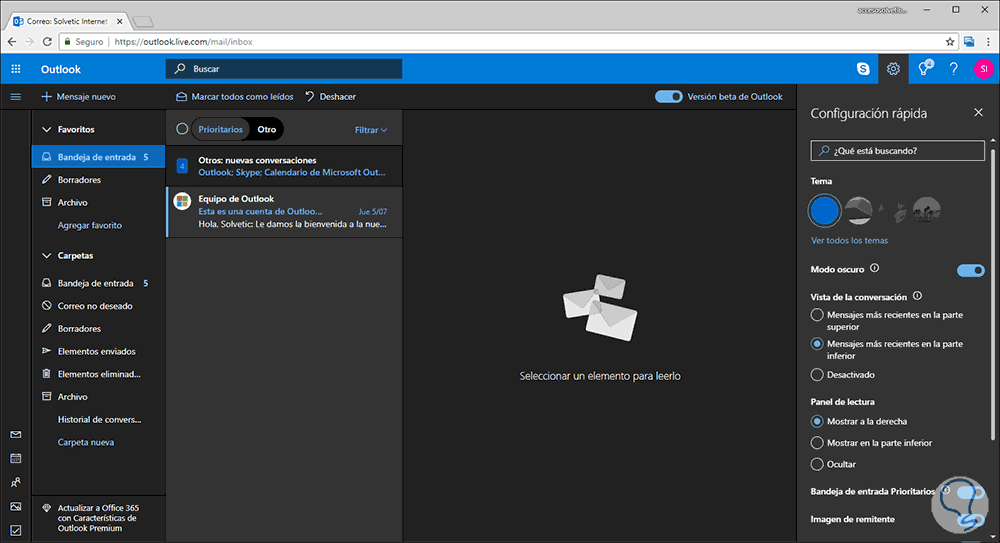Collapse the Carpetas section
Image resolution: width=1000 pixels, height=543 pixels.
point(47,256)
